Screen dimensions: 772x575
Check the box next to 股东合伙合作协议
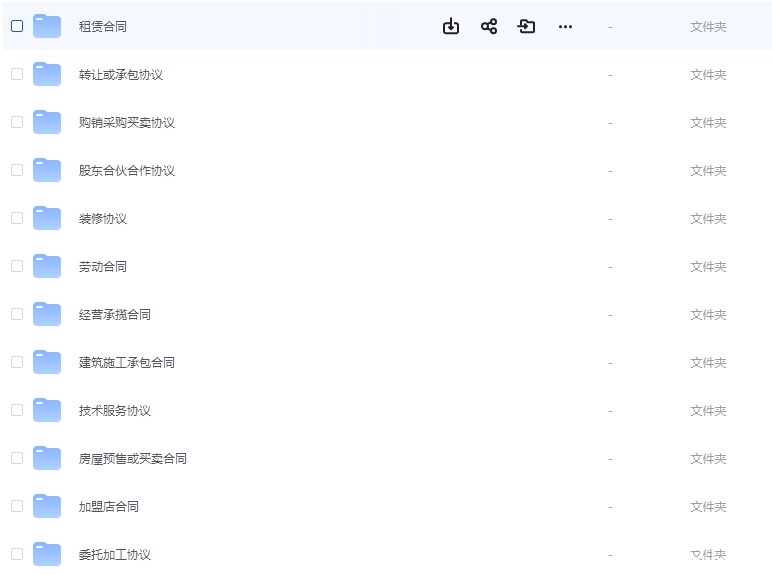point(17,170)
